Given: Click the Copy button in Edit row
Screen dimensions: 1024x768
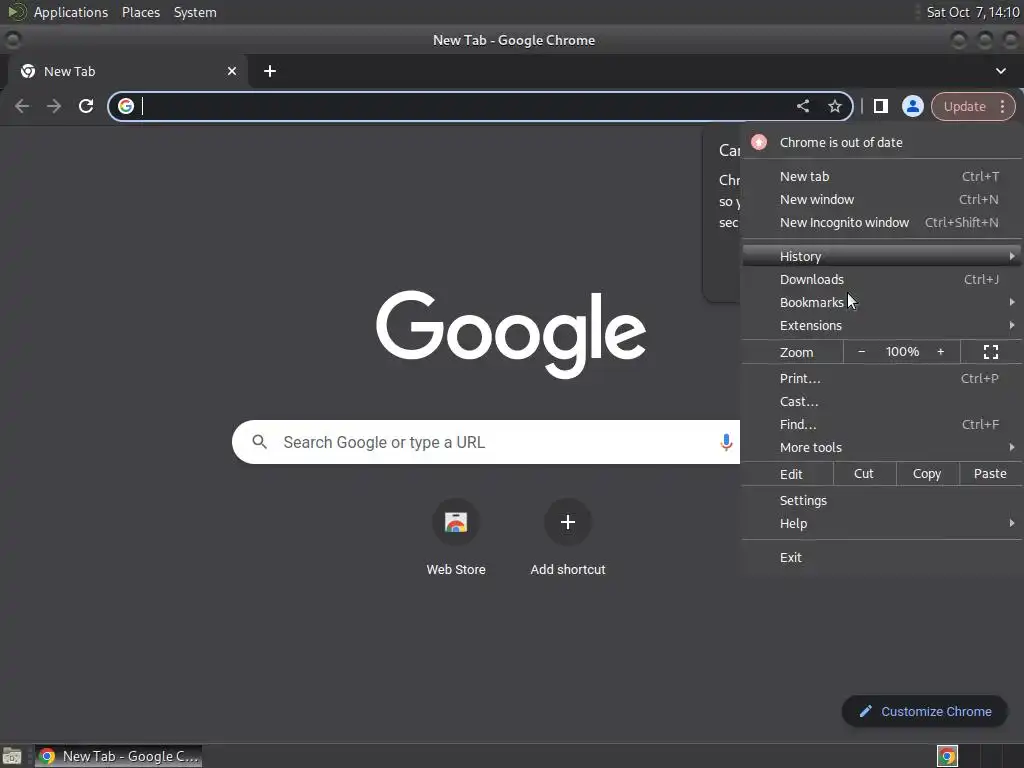Looking at the screenshot, I should tap(927, 473).
